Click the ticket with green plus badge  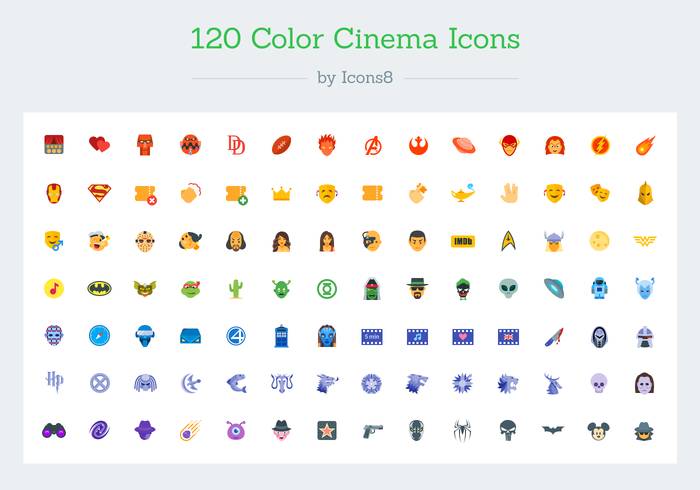click(x=237, y=195)
